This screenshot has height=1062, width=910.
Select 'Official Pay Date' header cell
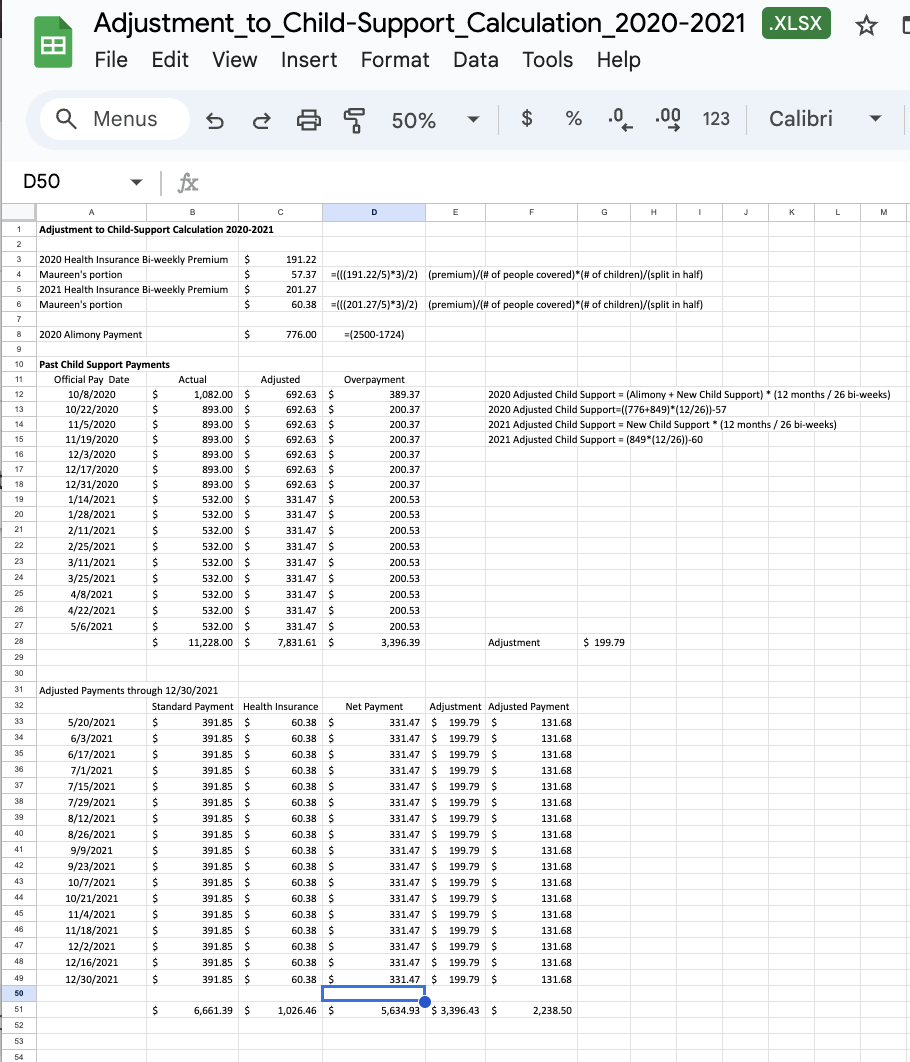91,380
